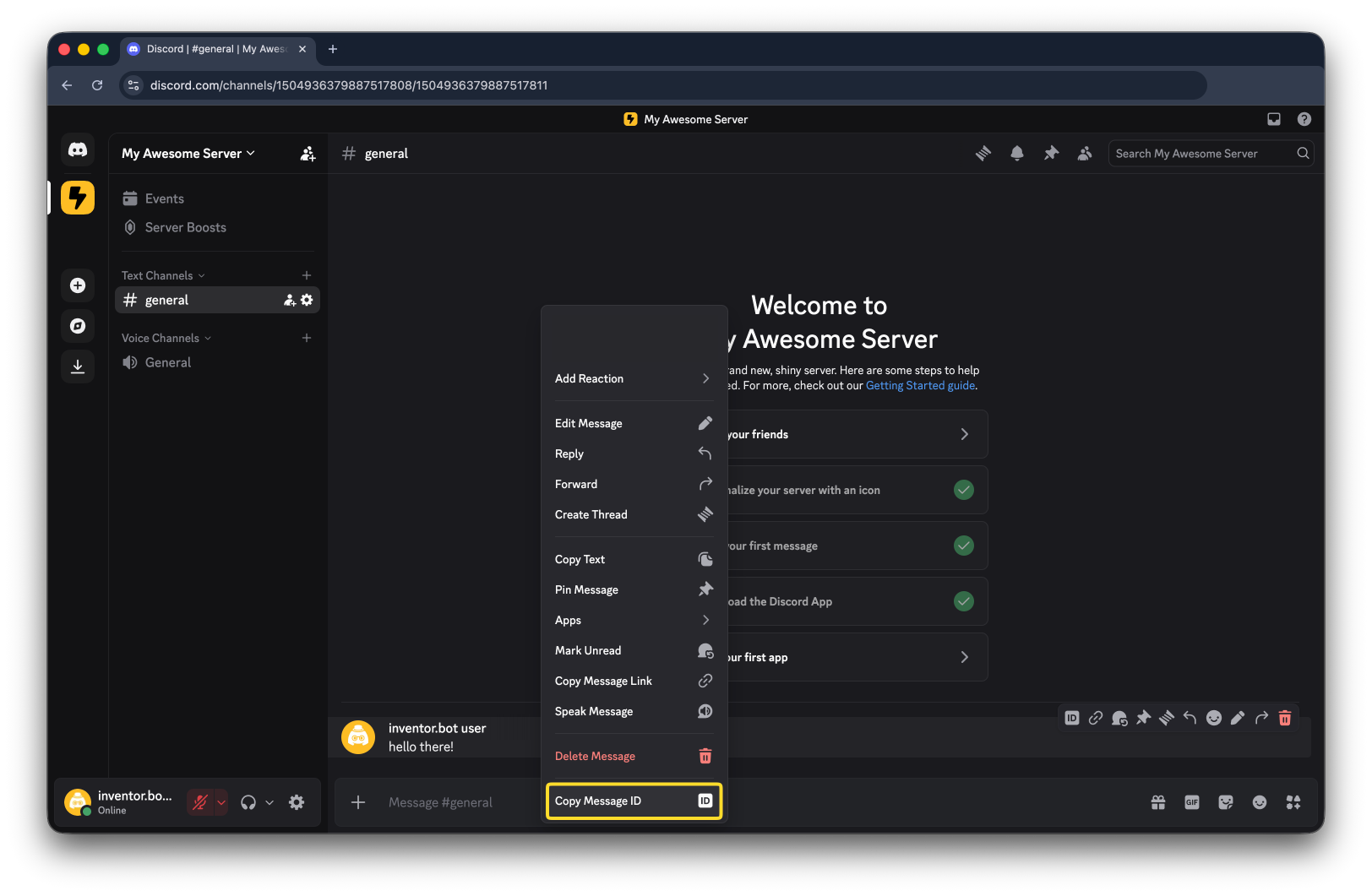Reload the page with browser refresh button

[97, 85]
